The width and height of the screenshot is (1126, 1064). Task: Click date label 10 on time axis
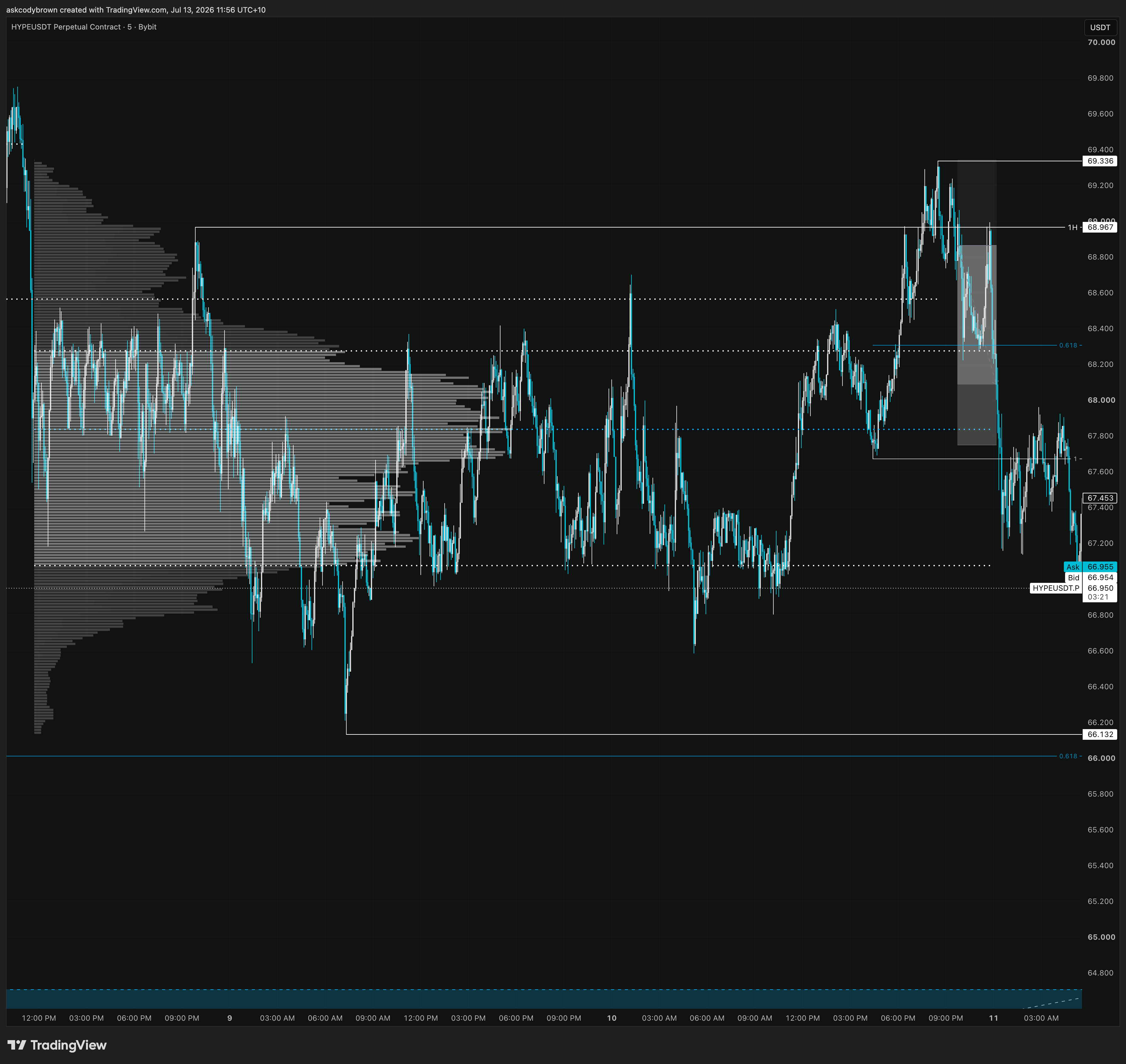pyautogui.click(x=612, y=1018)
